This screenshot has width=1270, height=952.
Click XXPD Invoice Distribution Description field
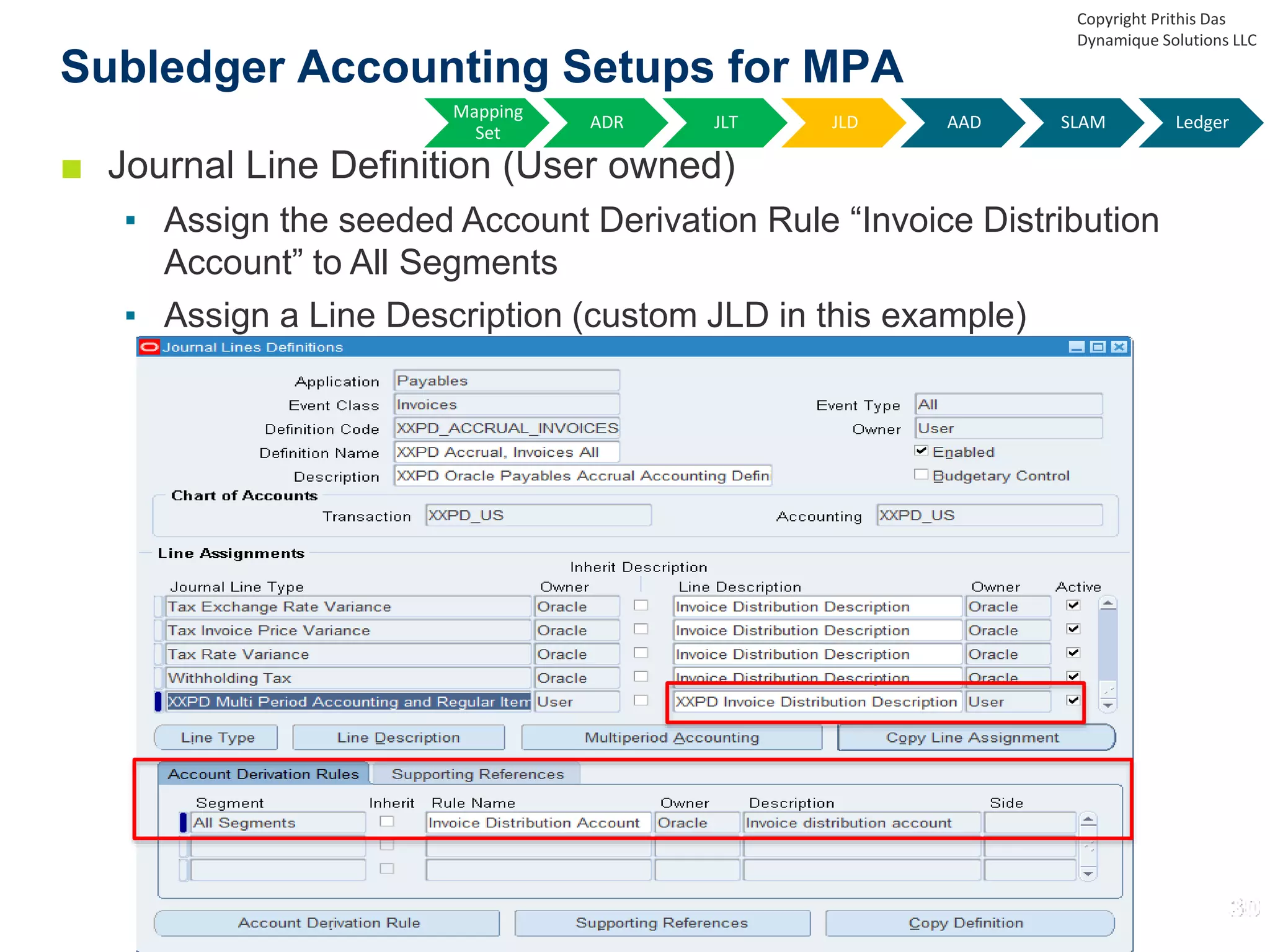click(x=817, y=702)
